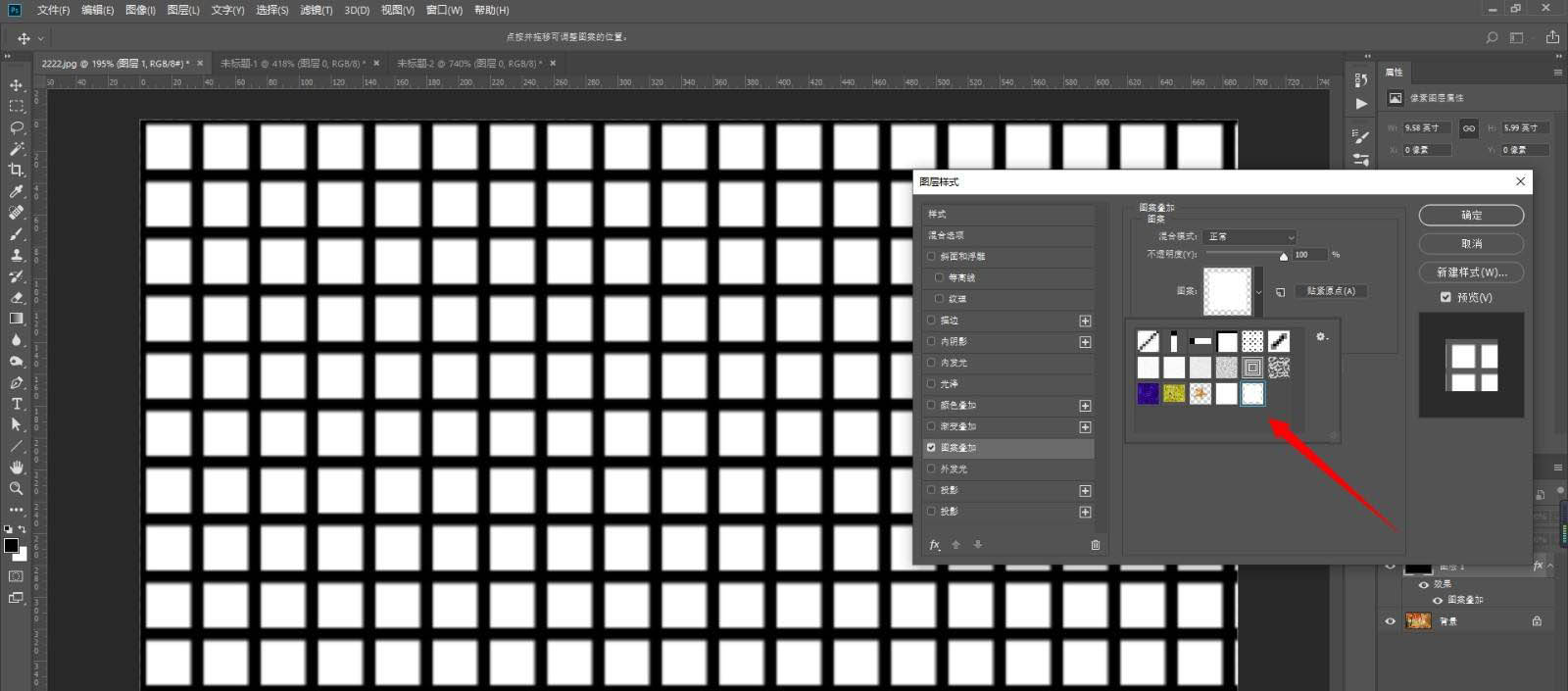Enable 颜色叠加 (Color Overlay) checkbox
Image resolution: width=1568 pixels, height=691 pixels.
coord(931,405)
